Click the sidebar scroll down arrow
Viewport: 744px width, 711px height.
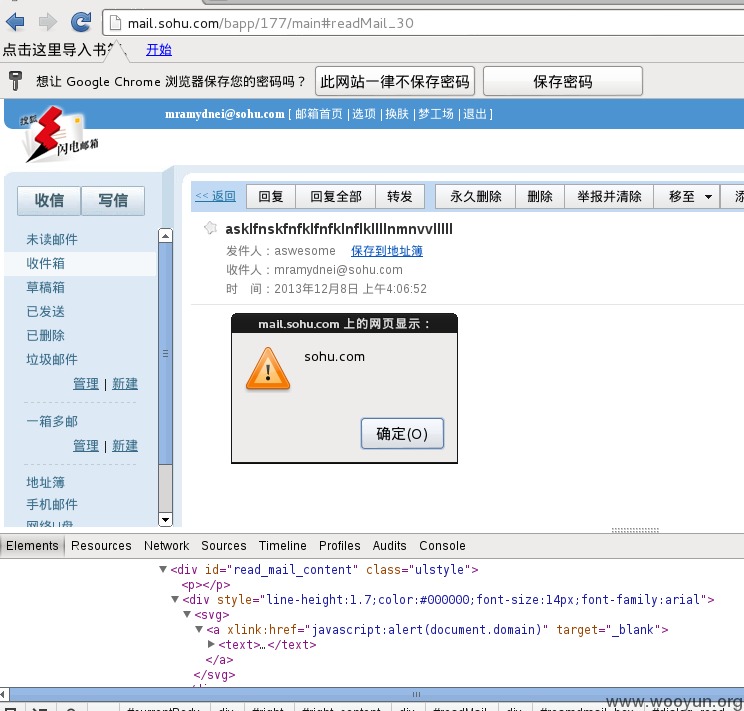coord(165,519)
